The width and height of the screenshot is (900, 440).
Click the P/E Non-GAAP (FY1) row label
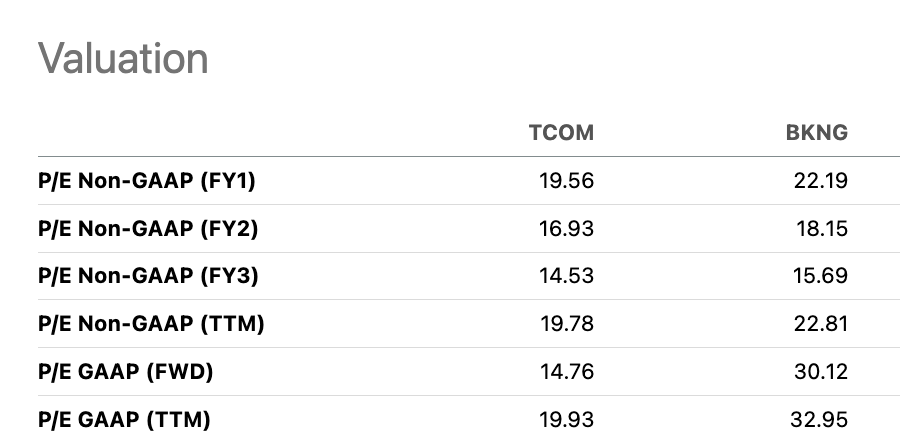tap(147, 181)
